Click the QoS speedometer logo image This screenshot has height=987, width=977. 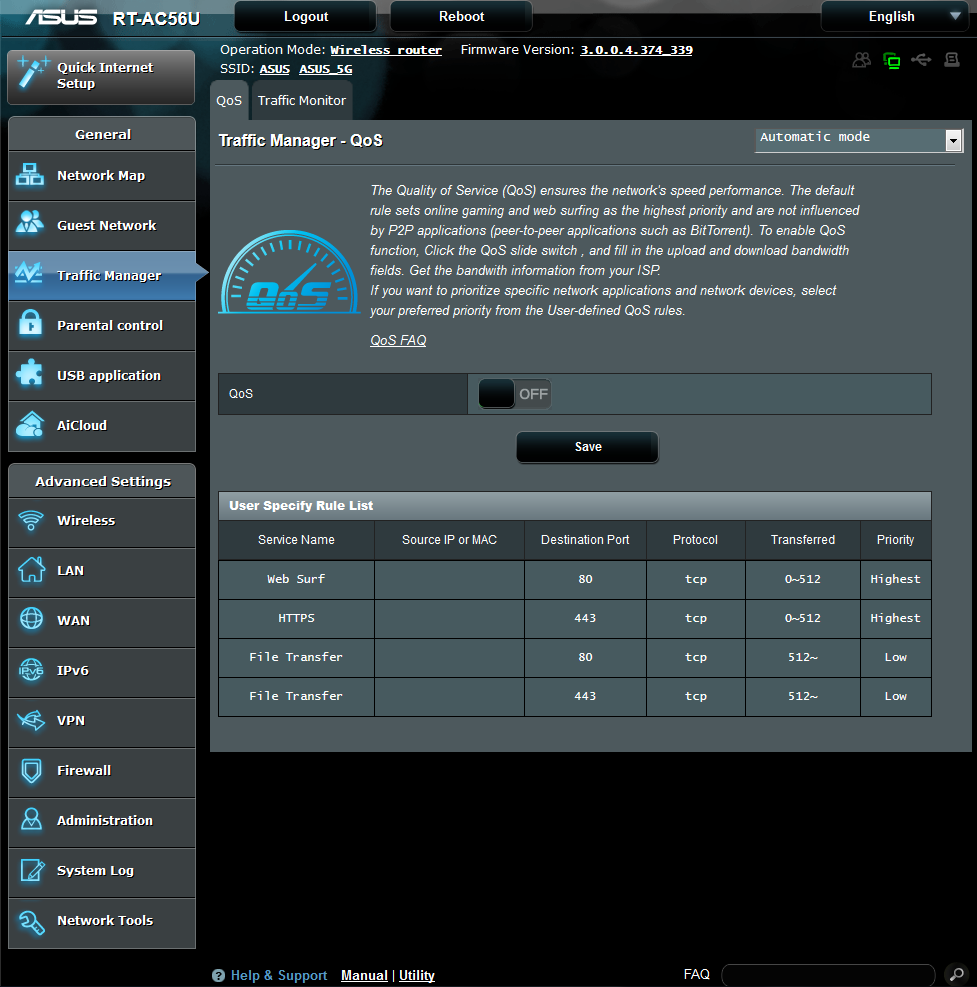(x=290, y=272)
